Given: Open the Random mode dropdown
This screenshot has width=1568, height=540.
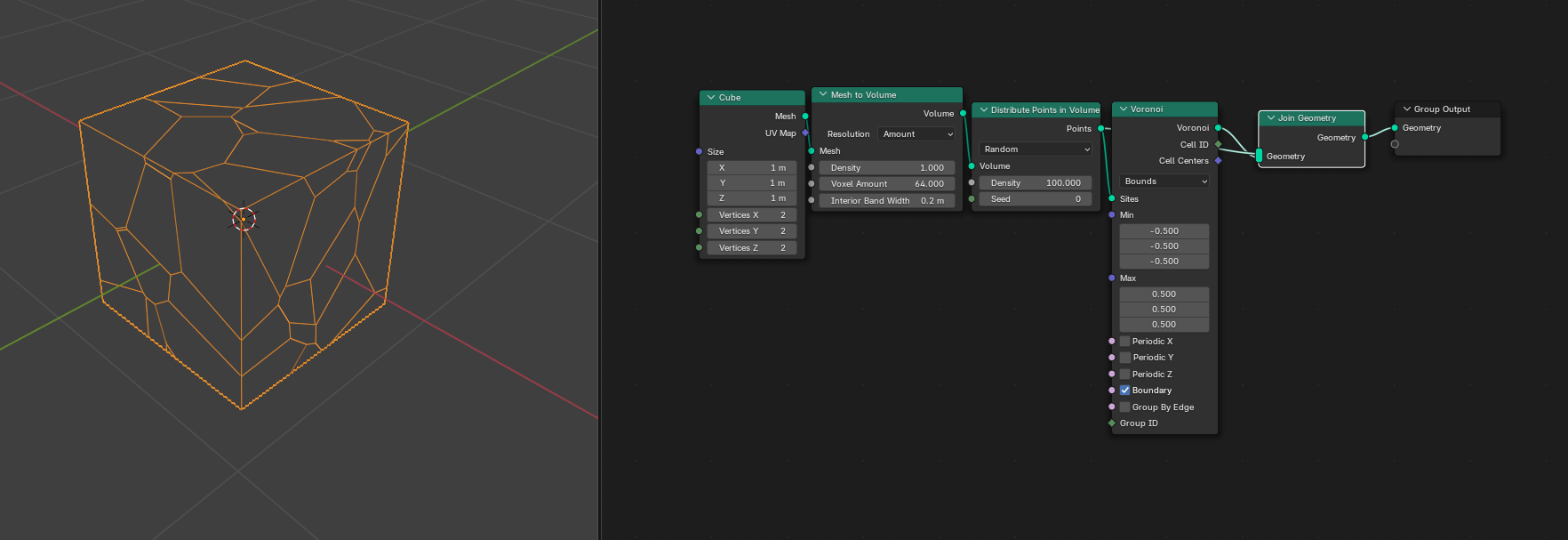Looking at the screenshot, I should coord(1036,149).
